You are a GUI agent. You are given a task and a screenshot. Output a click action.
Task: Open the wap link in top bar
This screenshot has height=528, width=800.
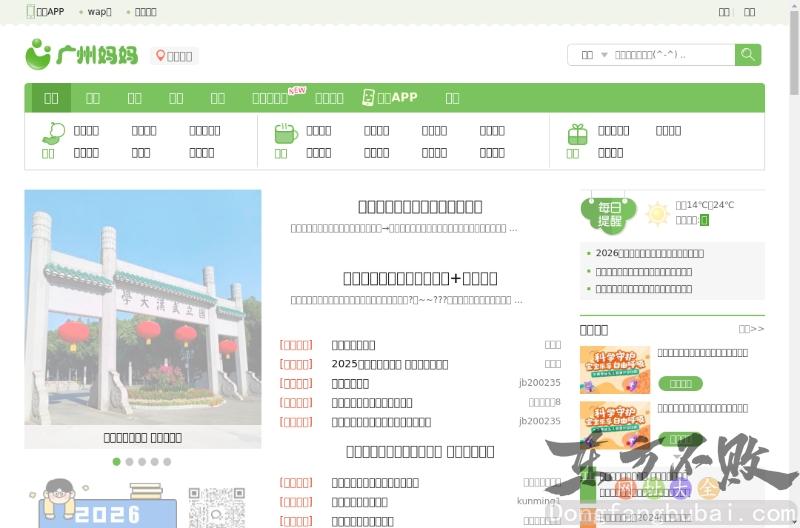(98, 12)
